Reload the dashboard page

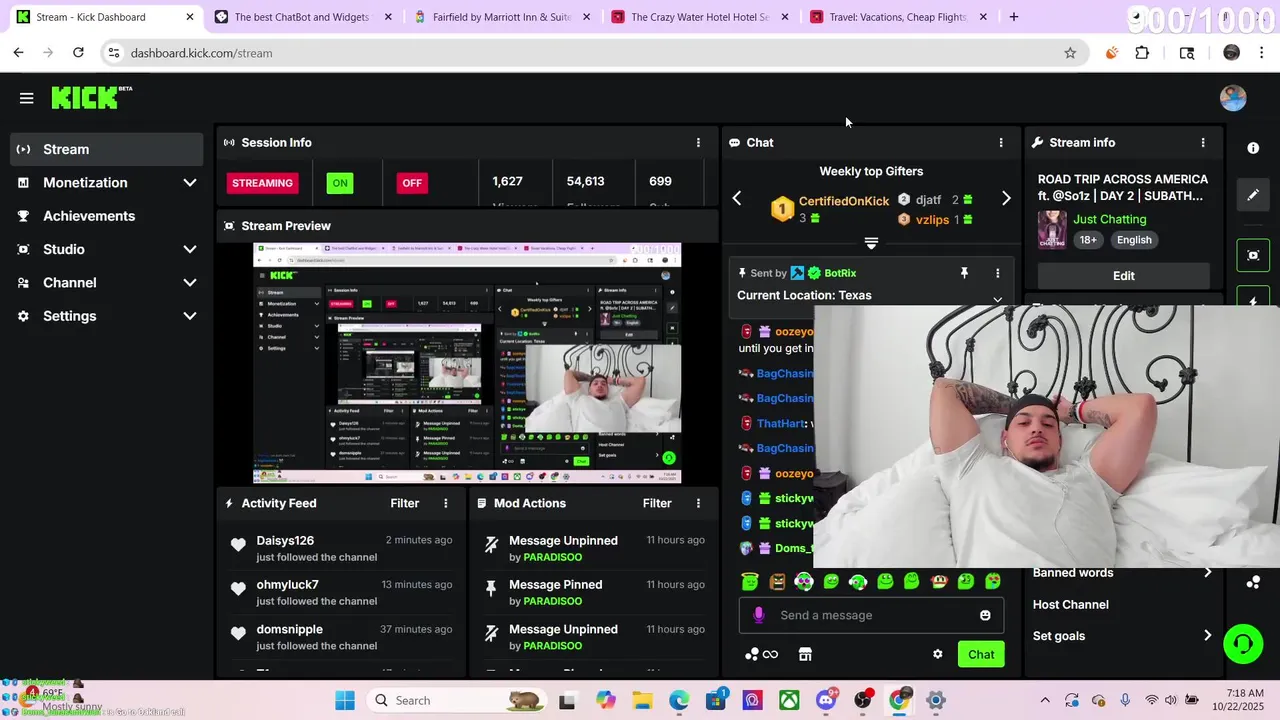78,52
